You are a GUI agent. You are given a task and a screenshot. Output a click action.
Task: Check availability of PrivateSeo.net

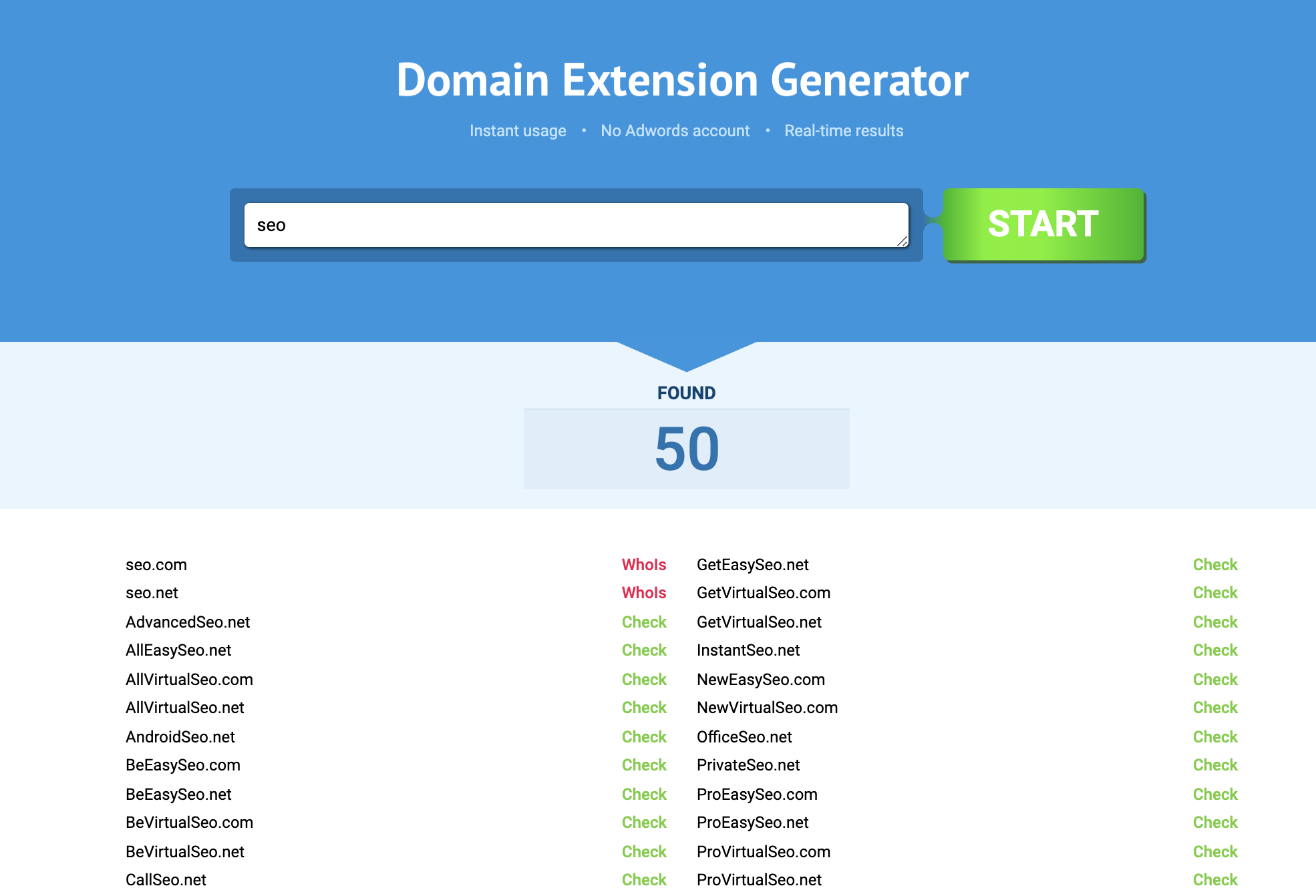(x=1215, y=765)
